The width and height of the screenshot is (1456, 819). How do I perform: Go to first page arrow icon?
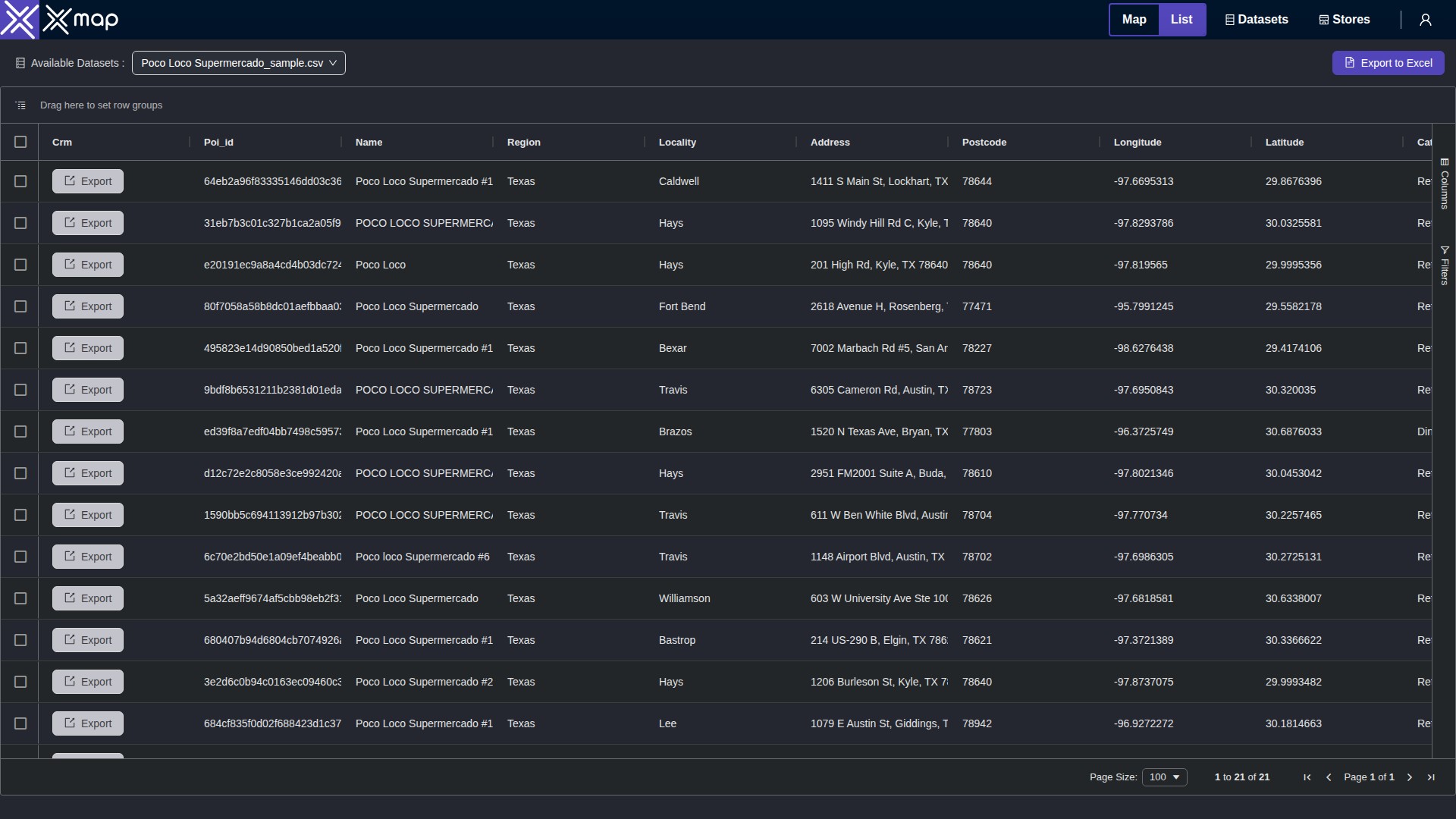(x=1307, y=777)
